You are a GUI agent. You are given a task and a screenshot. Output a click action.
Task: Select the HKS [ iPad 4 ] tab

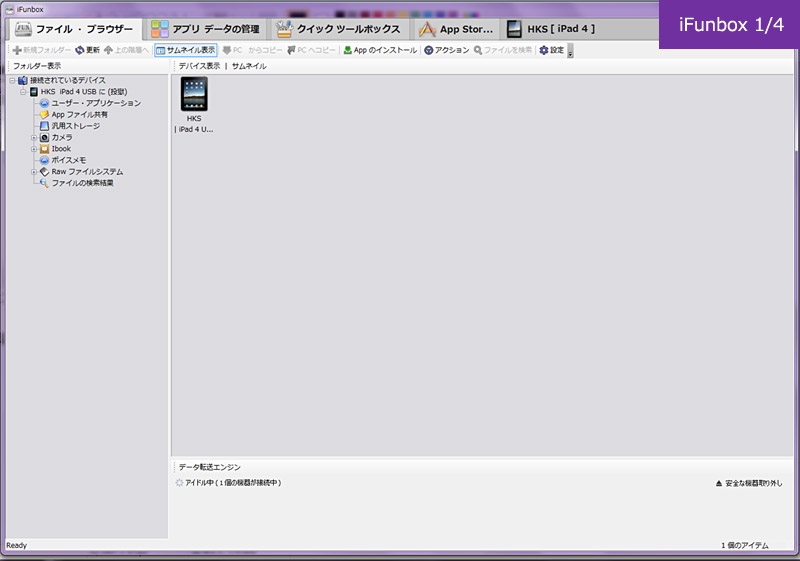[x=551, y=29]
